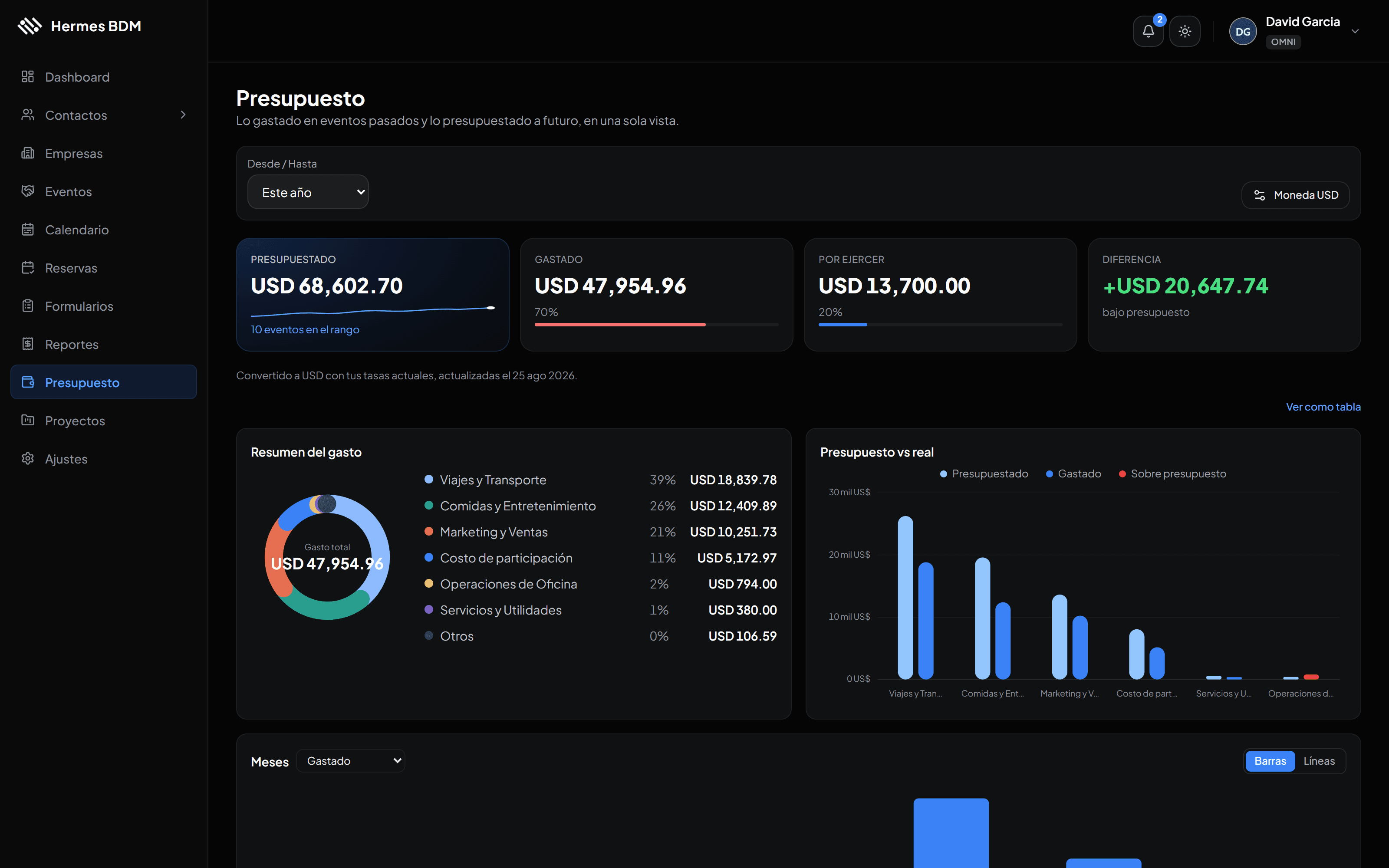The image size is (1389, 868).
Task: Click the Reservas booking icon
Action: (27, 267)
